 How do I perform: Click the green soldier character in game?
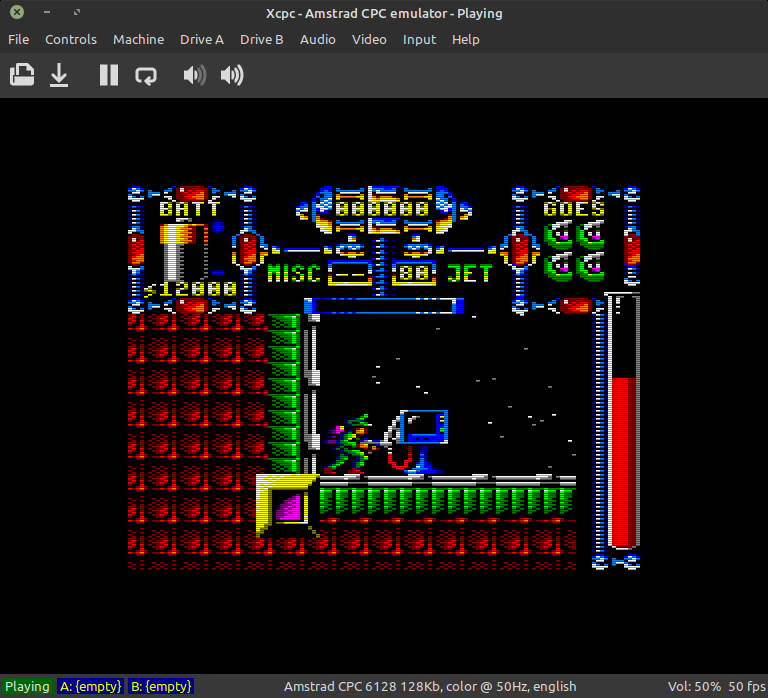click(x=349, y=445)
